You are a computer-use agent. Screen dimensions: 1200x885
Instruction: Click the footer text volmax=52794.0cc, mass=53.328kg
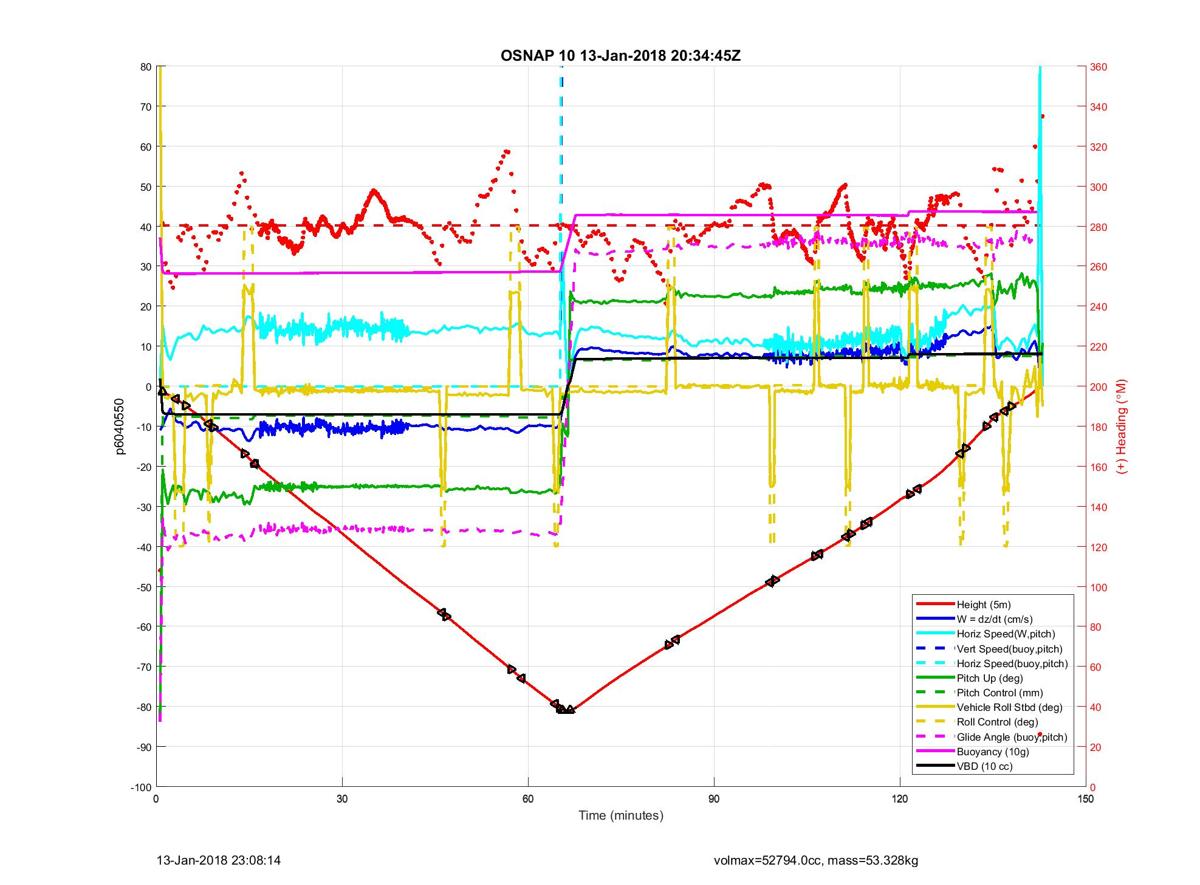[816, 859]
